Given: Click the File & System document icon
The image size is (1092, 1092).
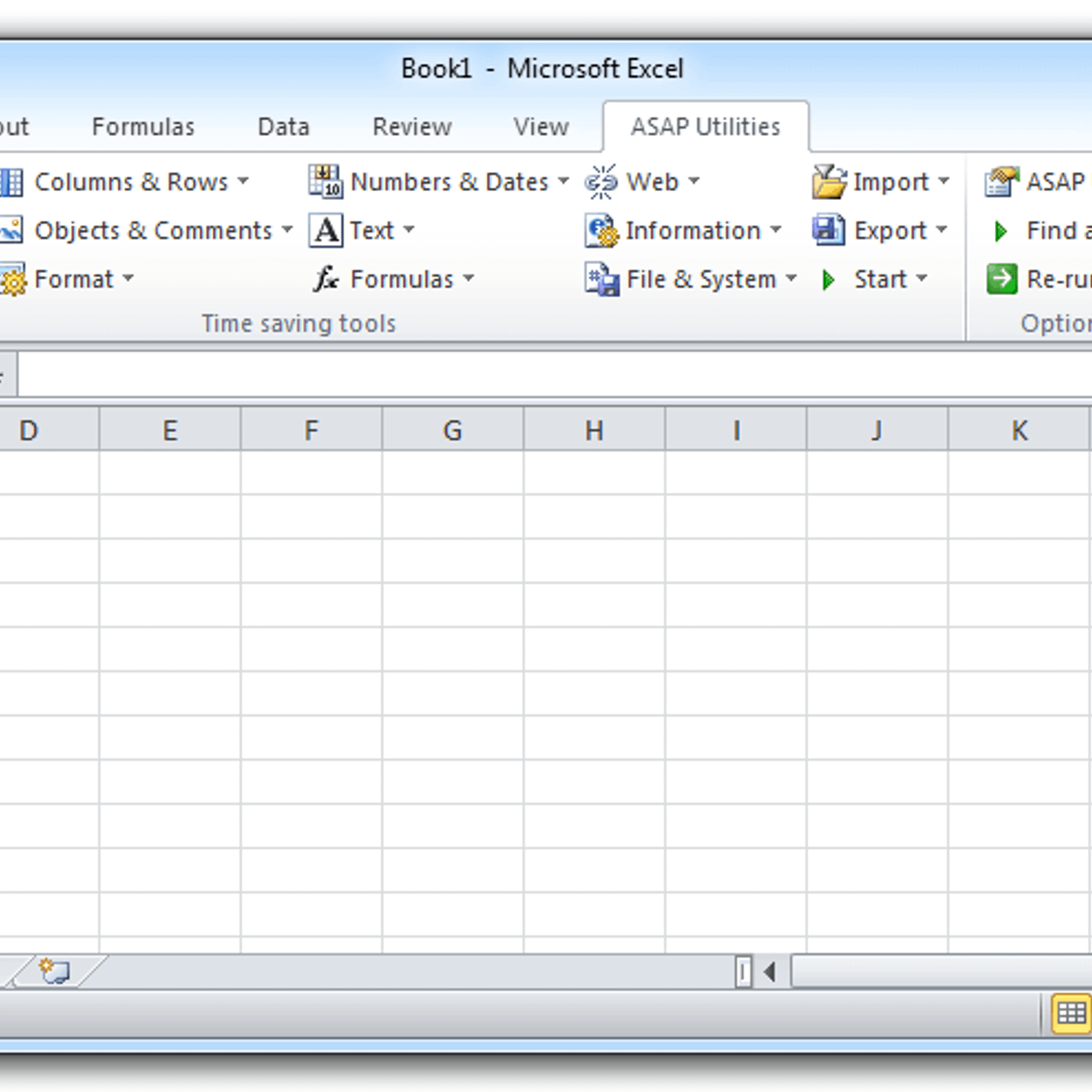Looking at the screenshot, I should pos(601,279).
